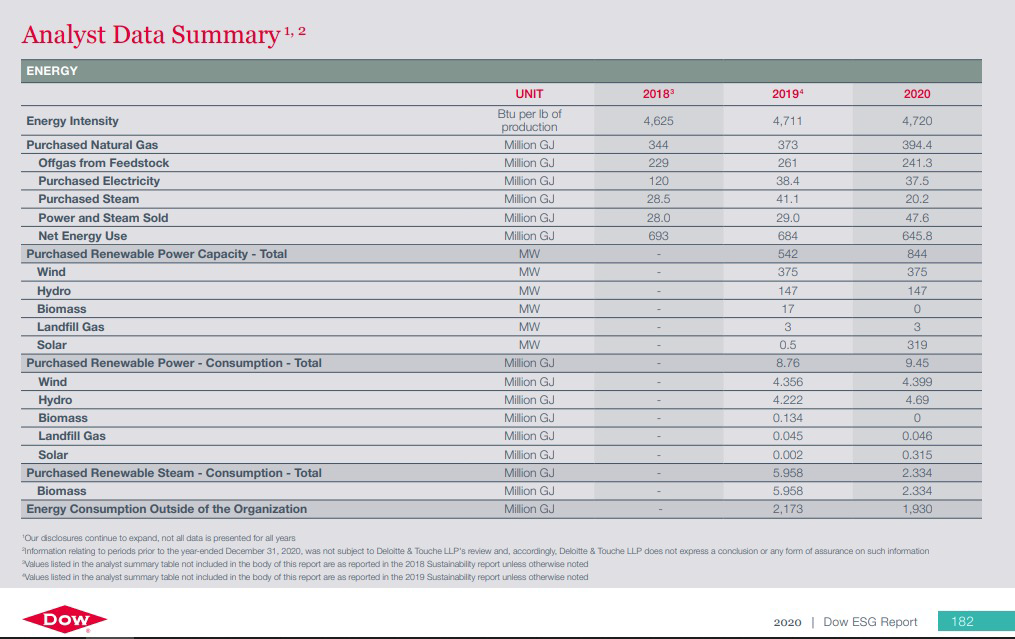Screen dimensions: 1015x639
Task: Click the 'Purchased Natural Gas' row label
Action: point(92,145)
